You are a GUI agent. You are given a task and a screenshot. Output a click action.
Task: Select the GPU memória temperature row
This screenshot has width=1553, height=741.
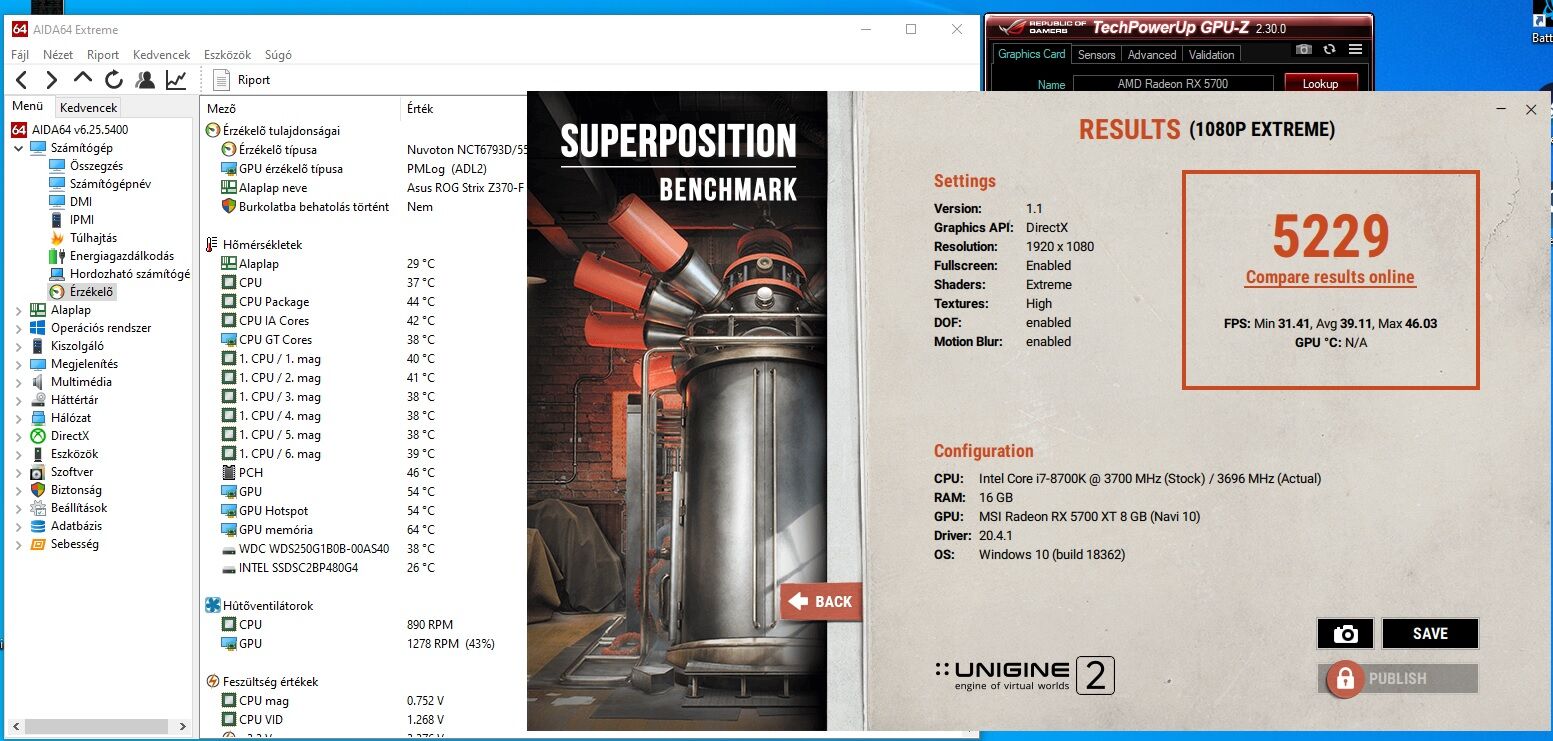click(365, 530)
